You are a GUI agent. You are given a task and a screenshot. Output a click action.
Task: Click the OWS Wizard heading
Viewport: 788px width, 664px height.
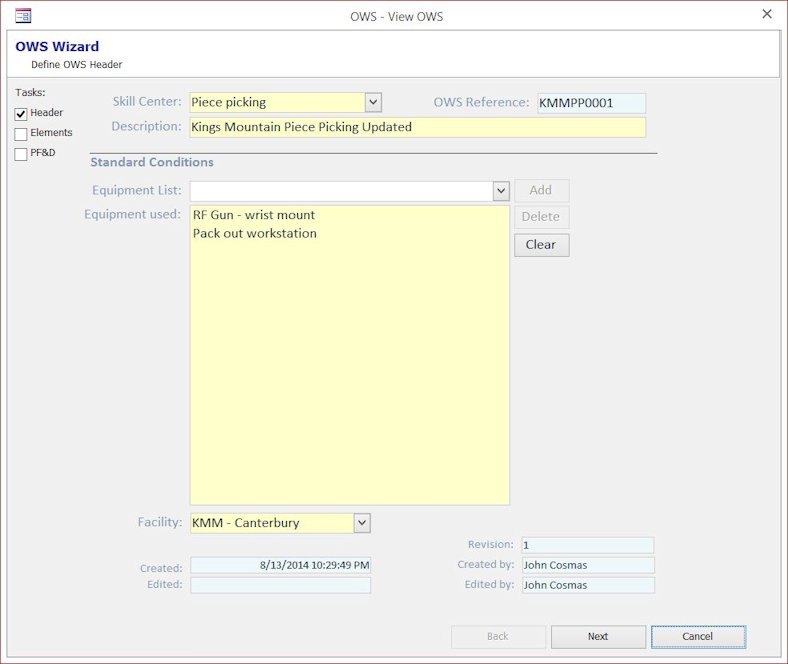point(57,47)
